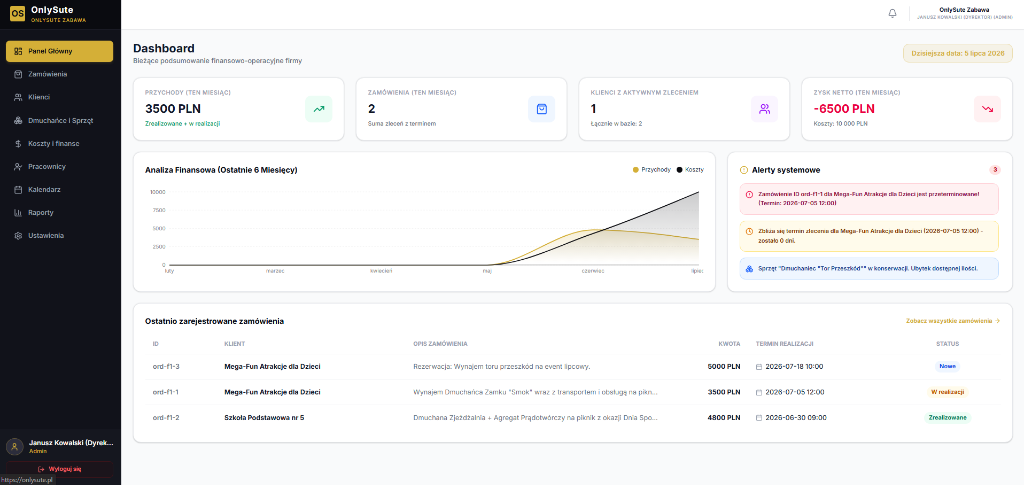Click the Alerty systemowe warning icon
The height and width of the screenshot is (485, 1024).
(x=744, y=170)
